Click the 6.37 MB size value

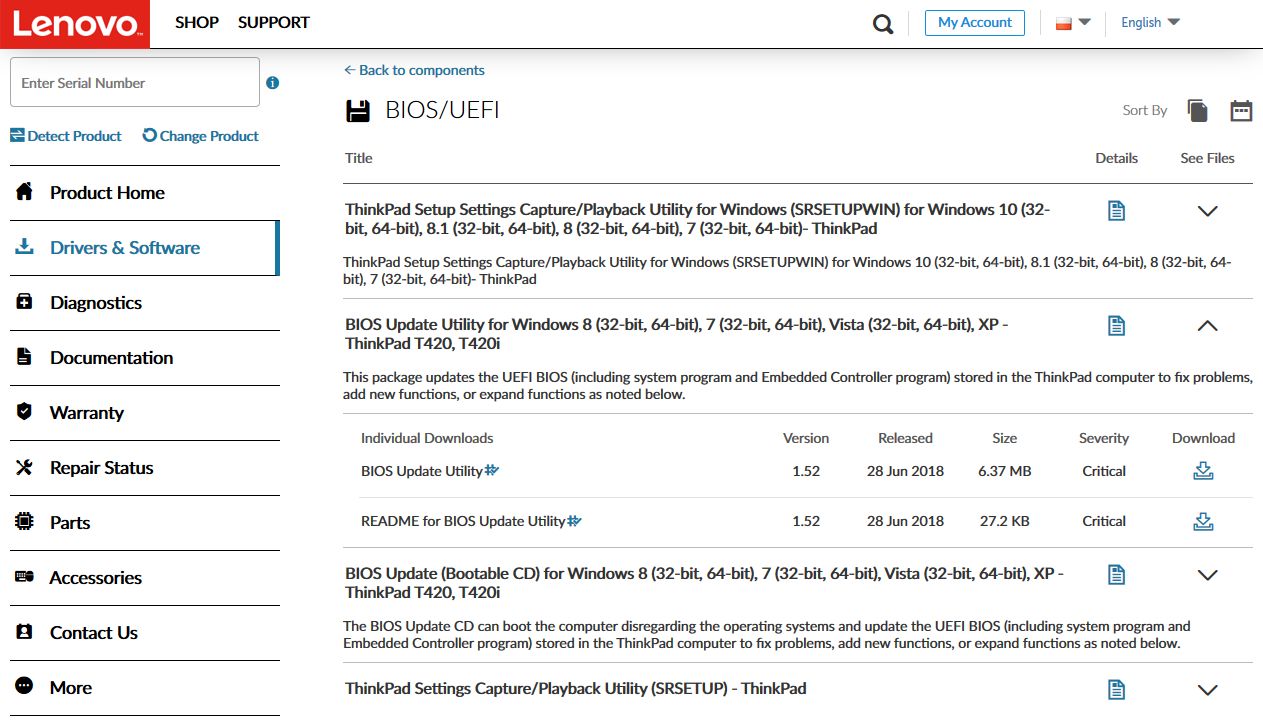pos(1005,471)
